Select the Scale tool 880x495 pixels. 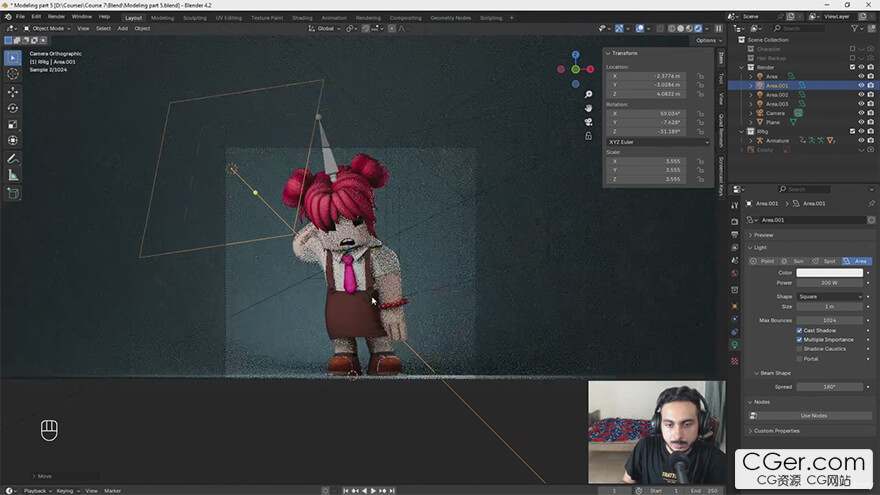coord(13,124)
